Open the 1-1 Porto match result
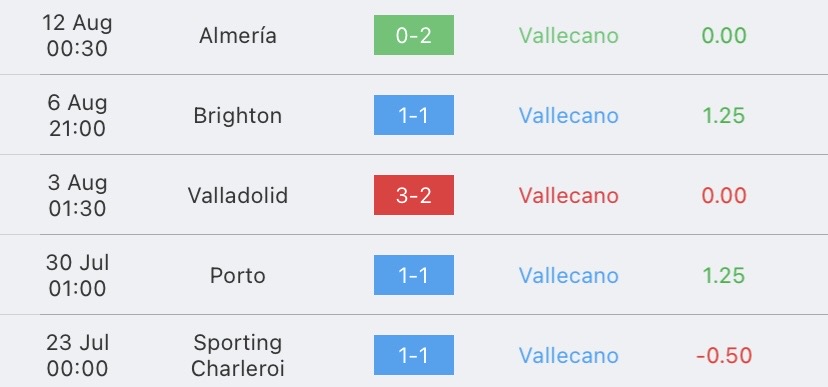The width and height of the screenshot is (828, 387). coord(413,275)
